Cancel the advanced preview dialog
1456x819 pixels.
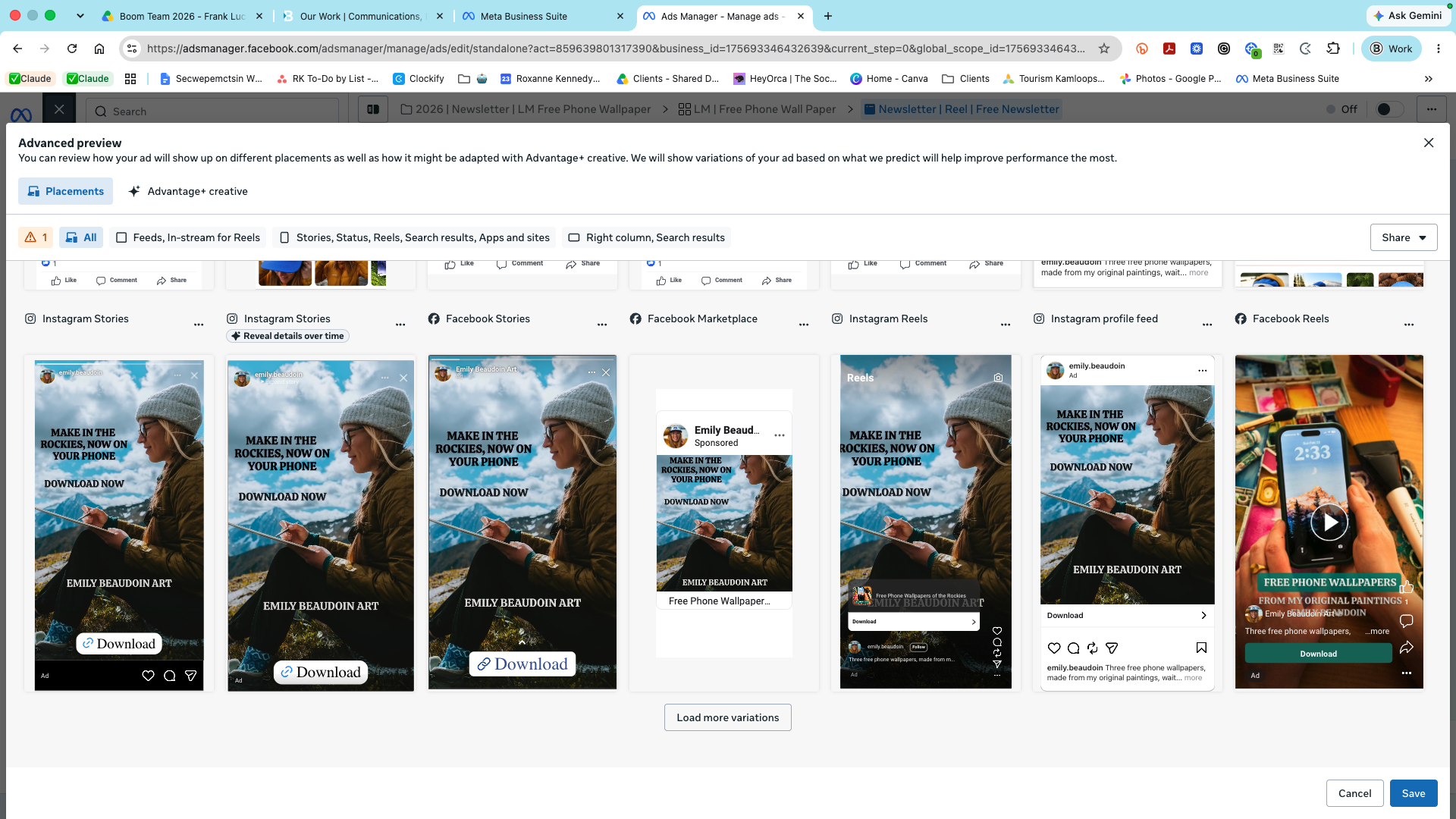tap(1354, 793)
